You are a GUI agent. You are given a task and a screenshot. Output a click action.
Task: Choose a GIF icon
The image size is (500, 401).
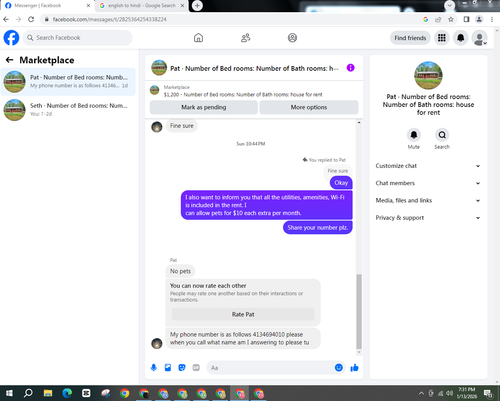coord(196,368)
